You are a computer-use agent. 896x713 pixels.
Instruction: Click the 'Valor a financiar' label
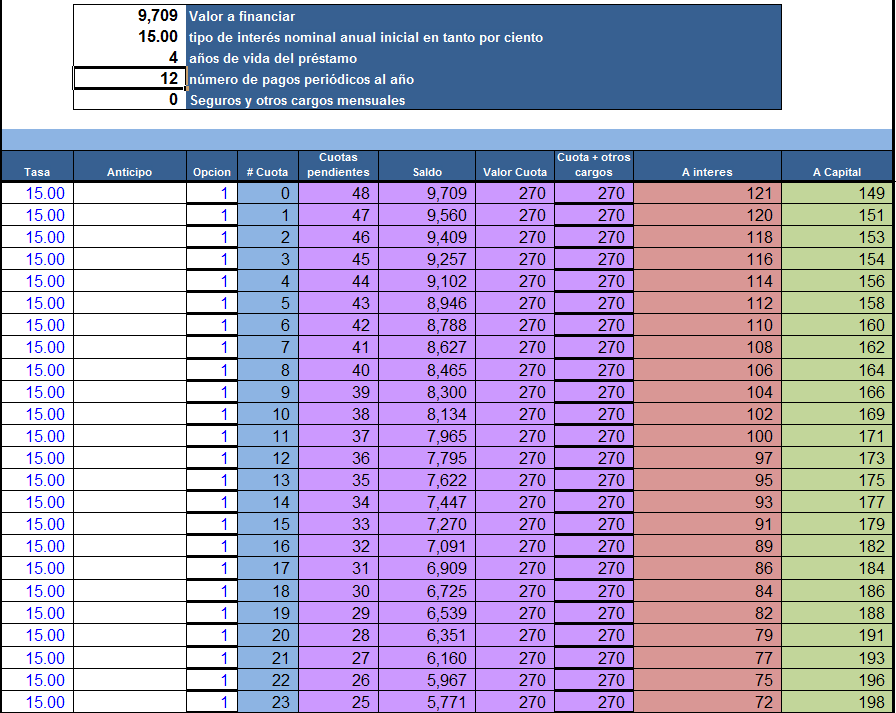click(x=242, y=17)
